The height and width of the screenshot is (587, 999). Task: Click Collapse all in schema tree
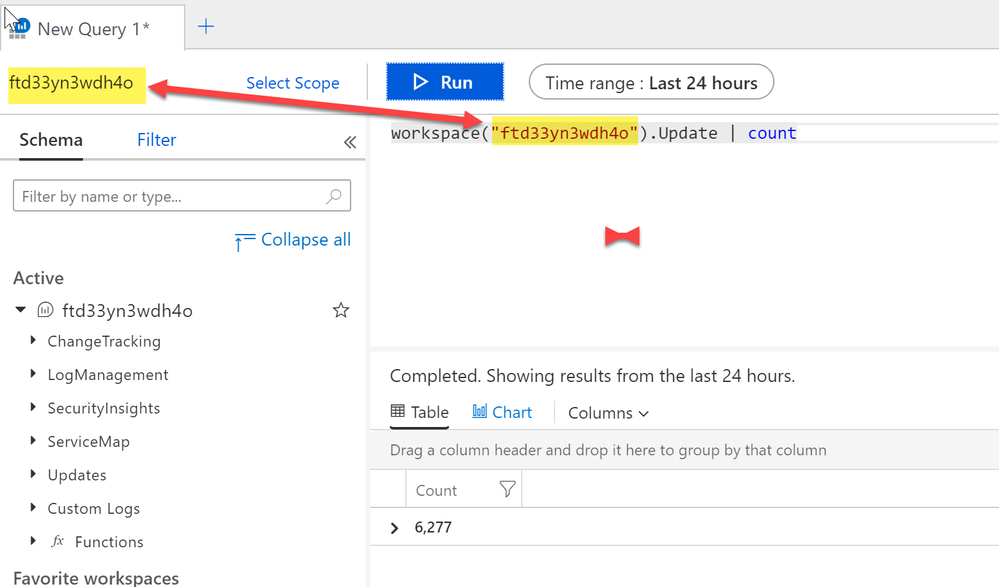[293, 240]
